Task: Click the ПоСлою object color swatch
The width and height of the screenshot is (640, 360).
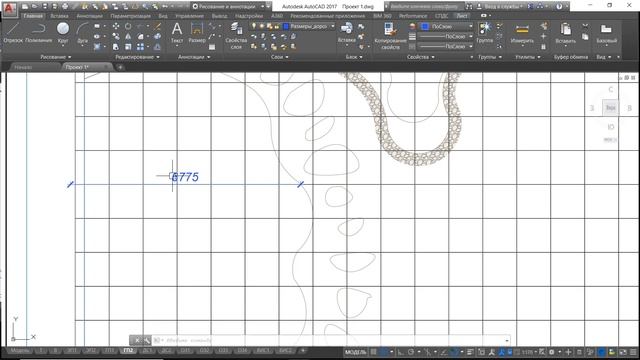Action: coord(425,26)
